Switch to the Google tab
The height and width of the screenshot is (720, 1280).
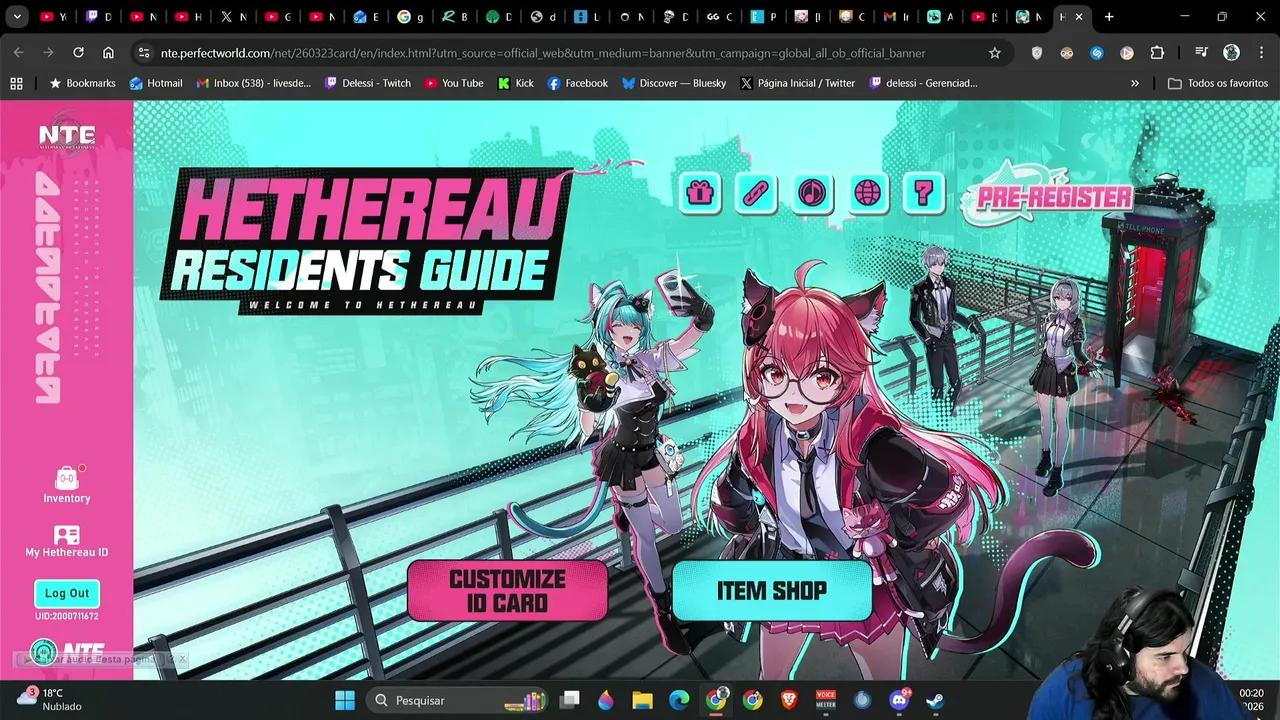point(410,17)
